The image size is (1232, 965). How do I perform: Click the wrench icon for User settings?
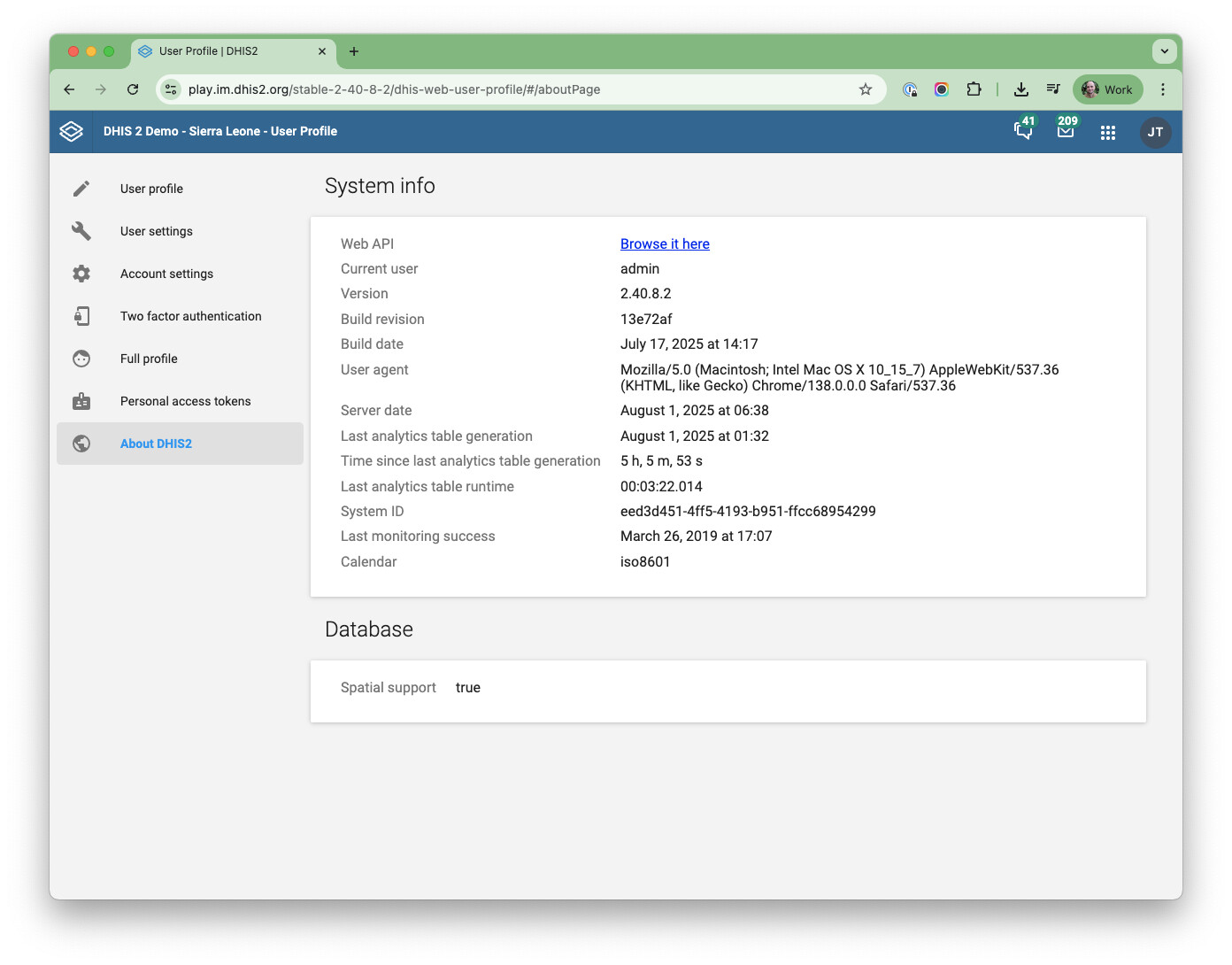(81, 231)
